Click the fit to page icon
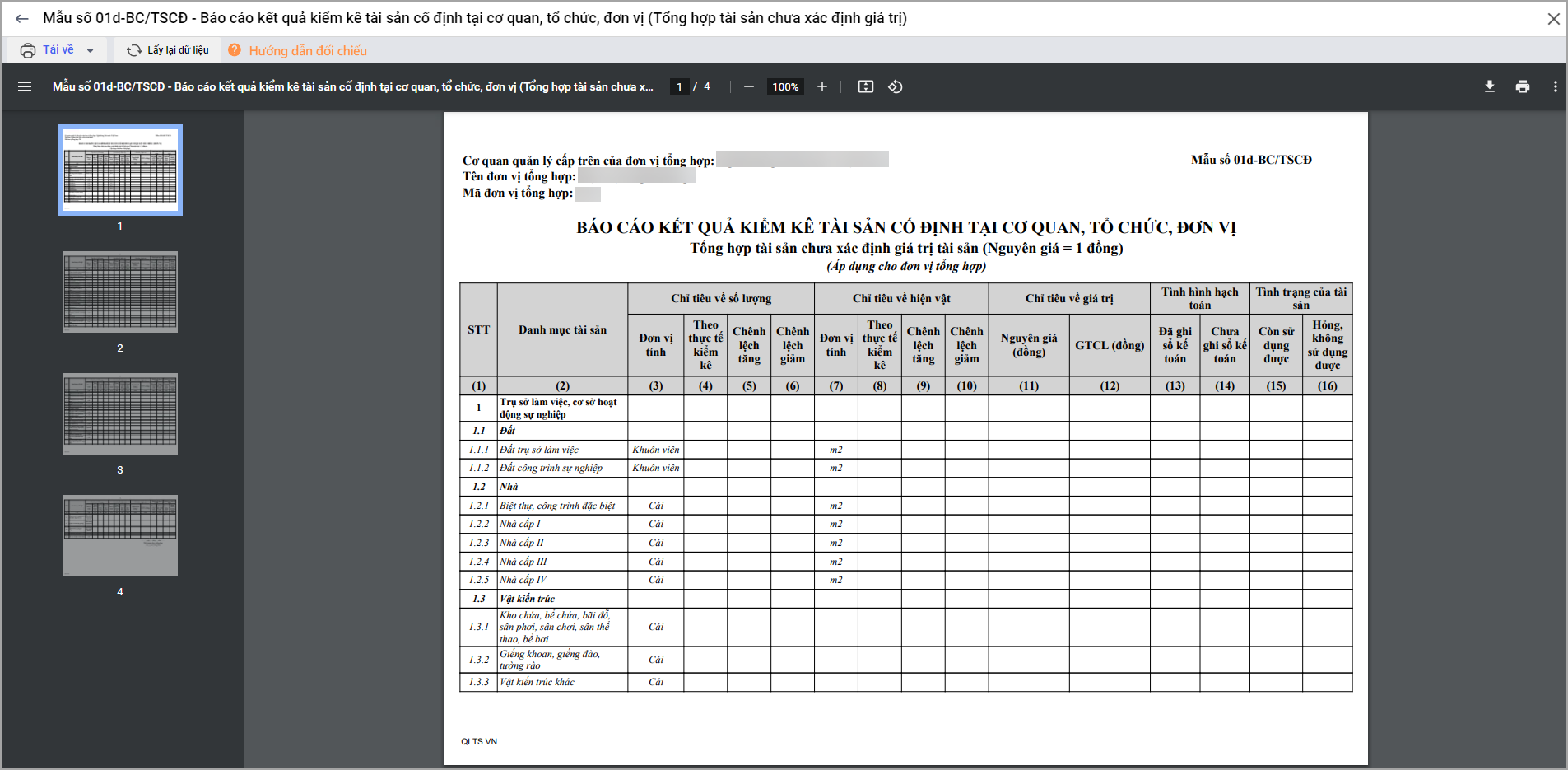 click(866, 86)
